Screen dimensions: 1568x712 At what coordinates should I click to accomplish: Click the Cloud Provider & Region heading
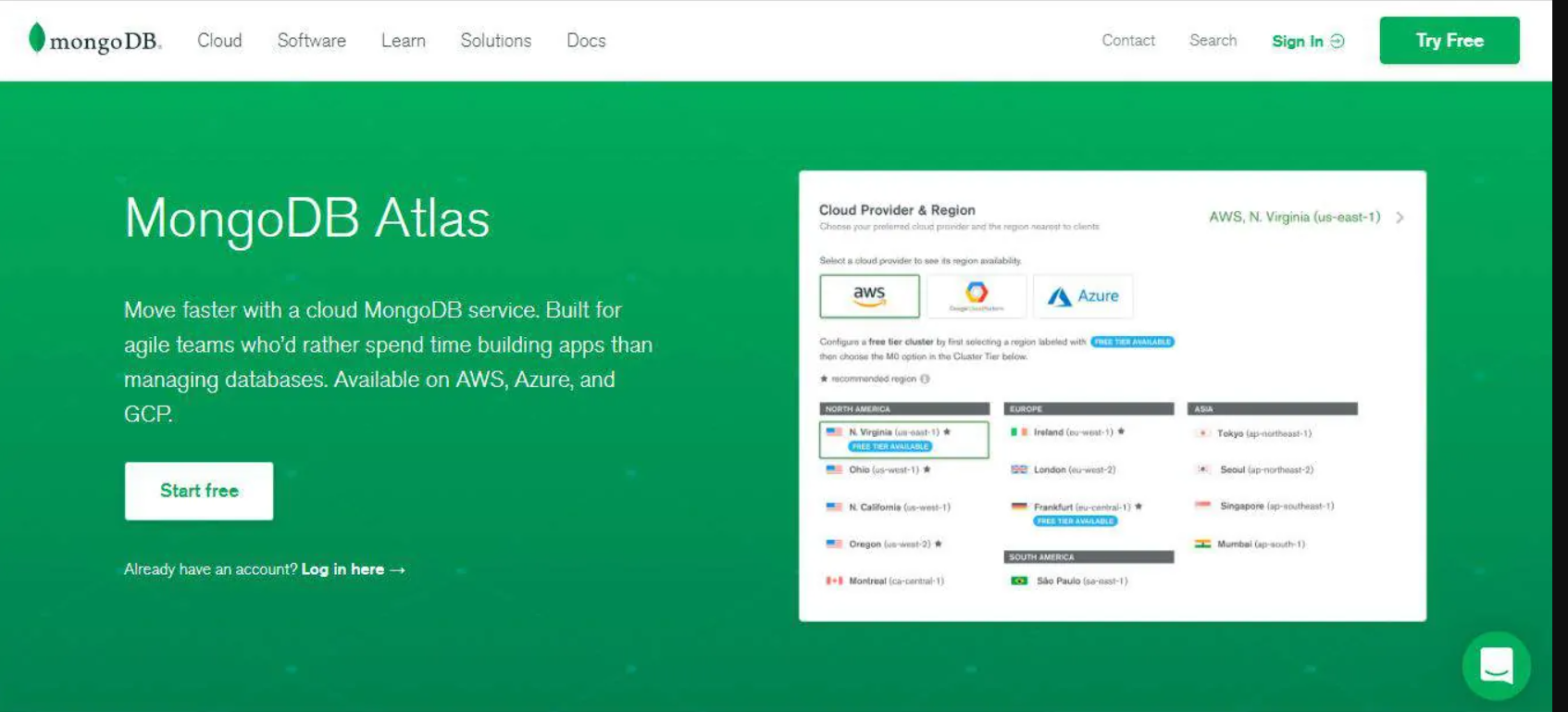click(x=897, y=210)
